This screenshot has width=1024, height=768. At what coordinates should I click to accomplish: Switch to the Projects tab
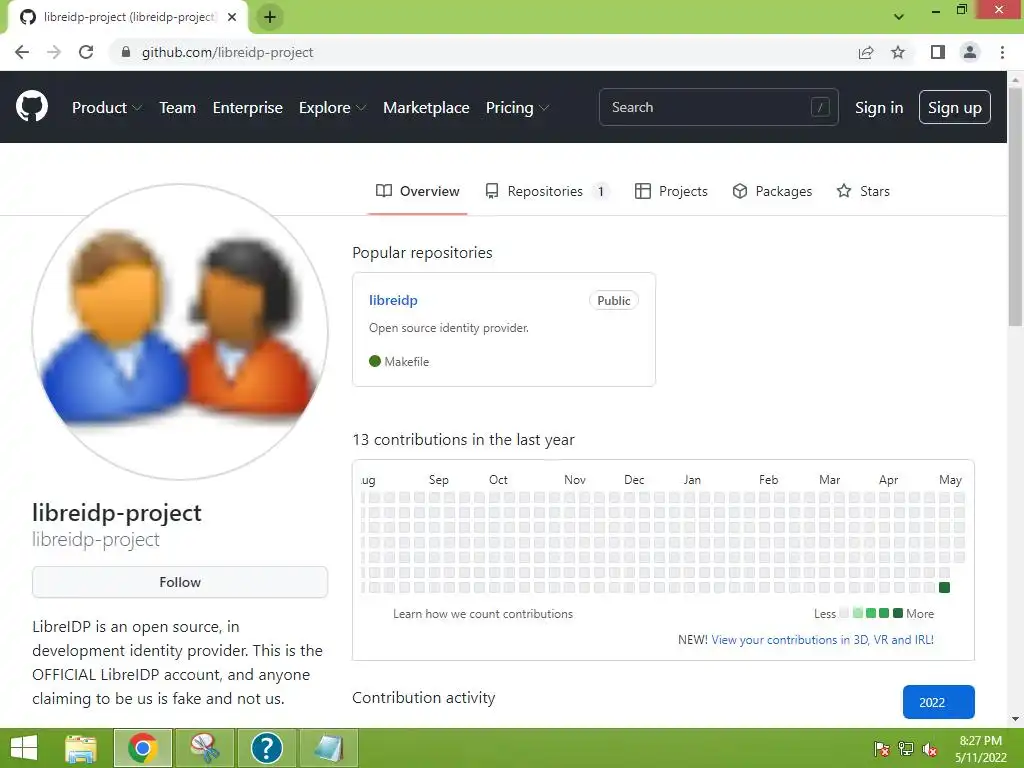point(671,191)
